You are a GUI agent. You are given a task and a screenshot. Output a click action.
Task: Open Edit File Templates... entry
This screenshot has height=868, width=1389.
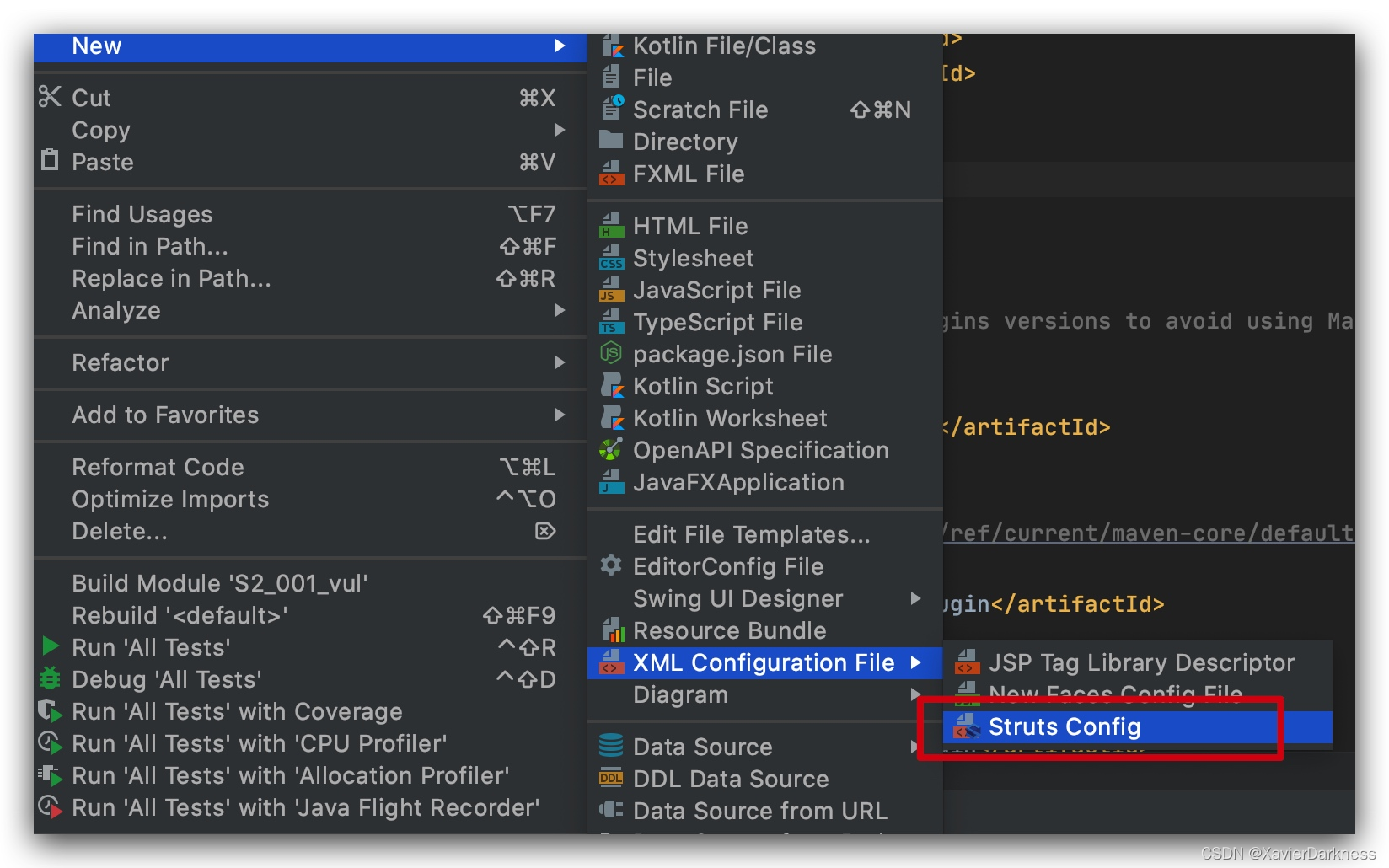765,534
